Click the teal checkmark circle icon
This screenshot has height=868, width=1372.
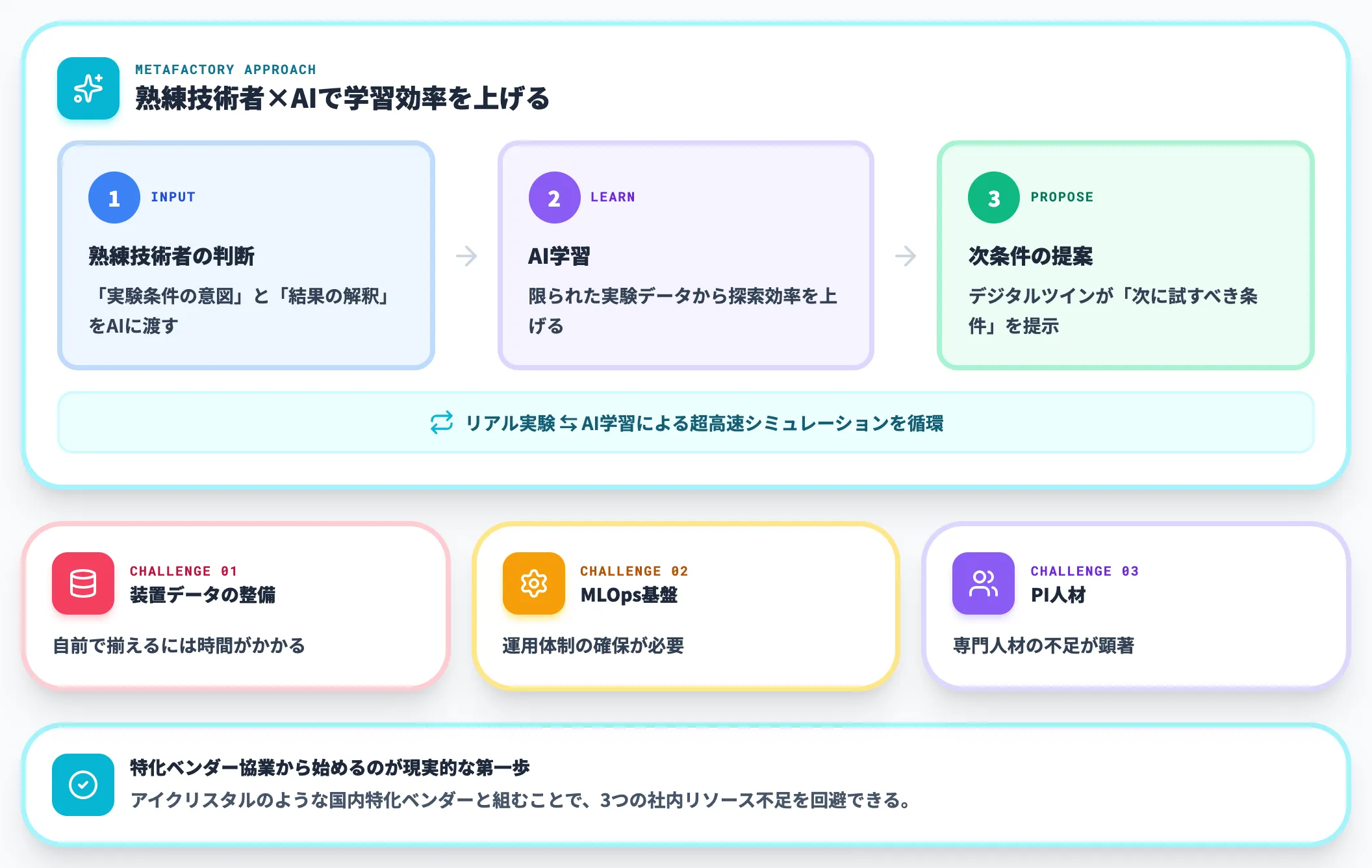pos(83,785)
